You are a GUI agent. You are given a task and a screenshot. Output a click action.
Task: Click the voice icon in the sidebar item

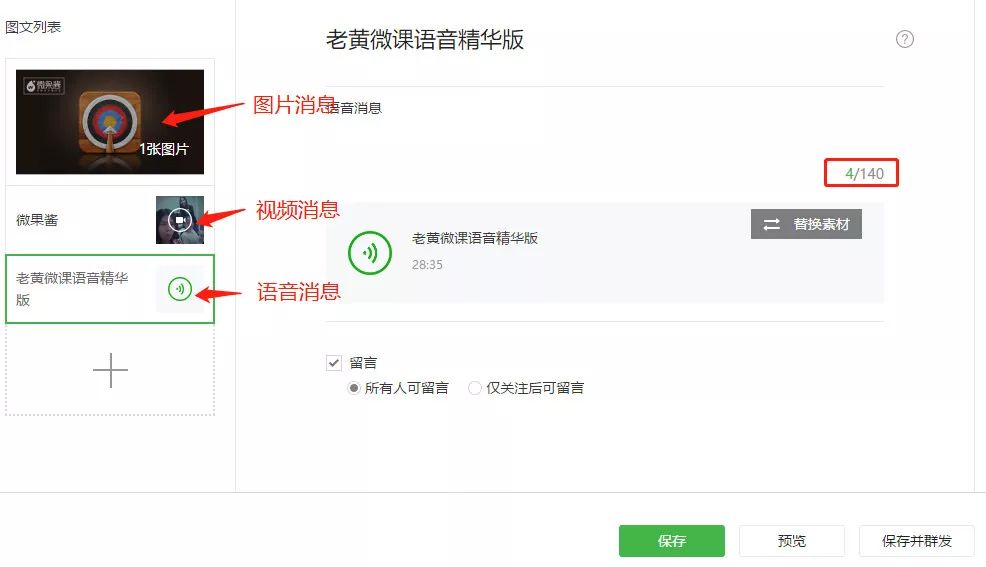tap(180, 289)
